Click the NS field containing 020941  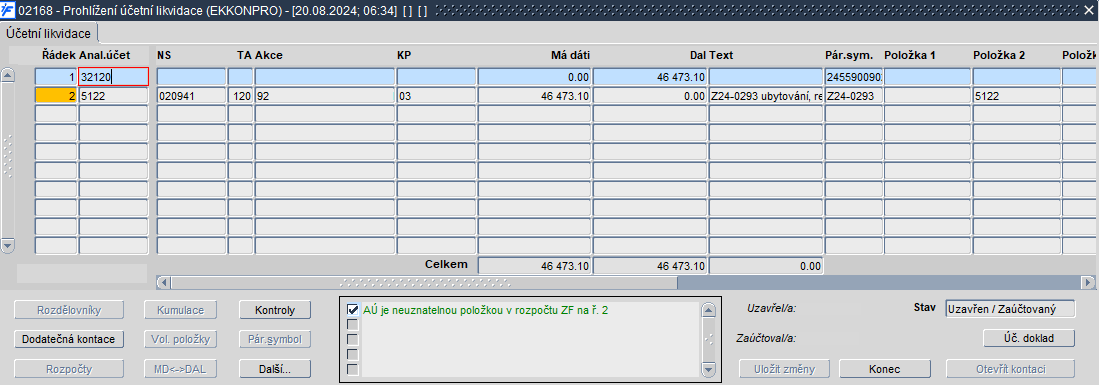point(191,95)
